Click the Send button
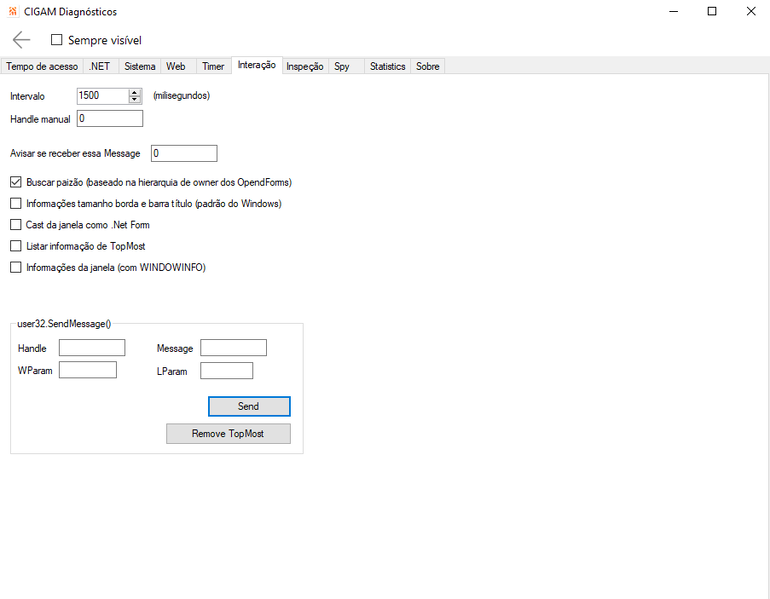 pos(249,407)
